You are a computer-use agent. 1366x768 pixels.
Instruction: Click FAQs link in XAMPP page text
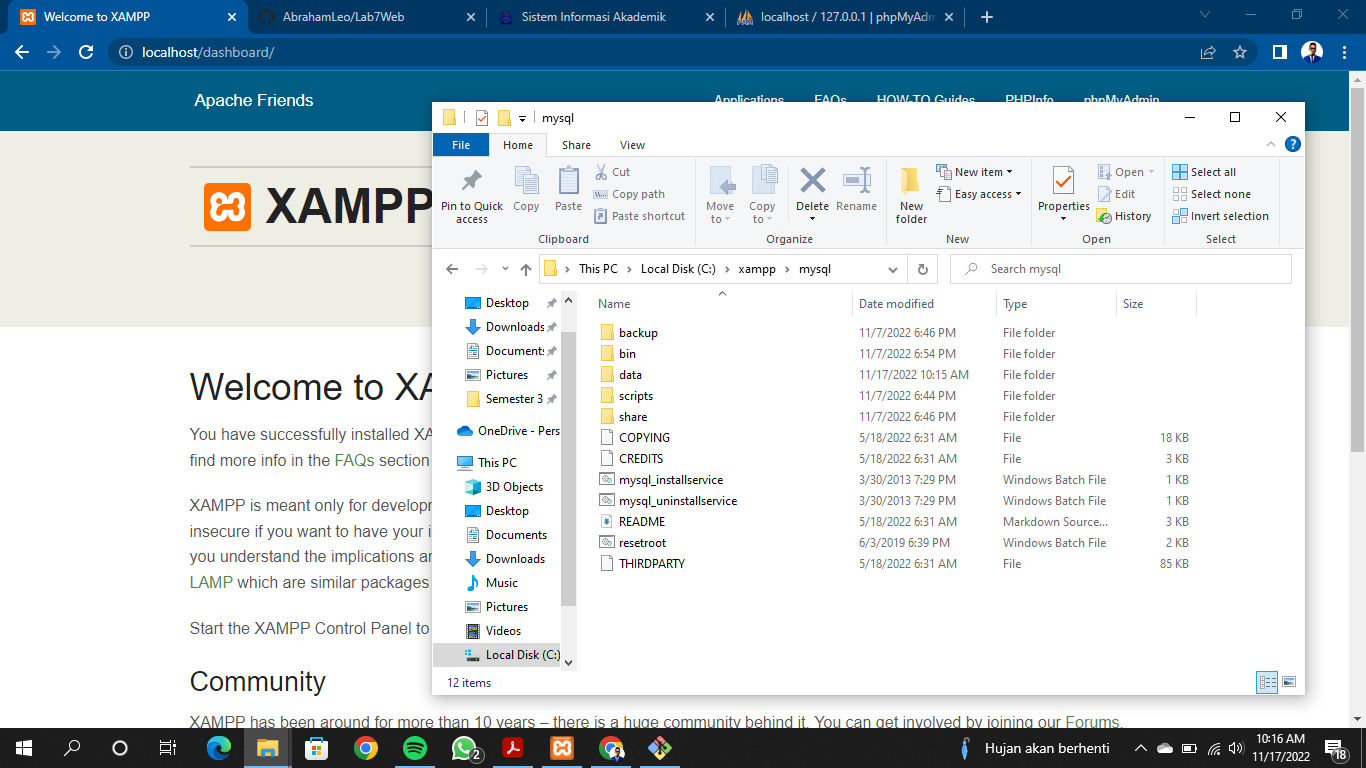355,460
